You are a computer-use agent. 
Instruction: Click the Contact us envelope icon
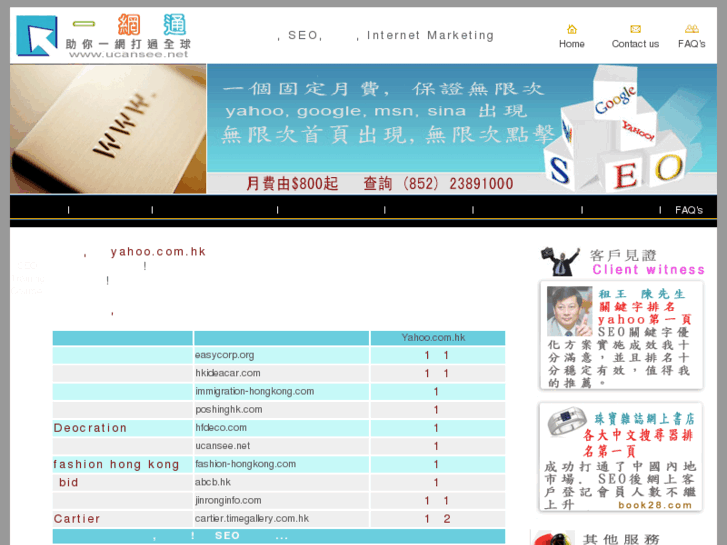pyautogui.click(x=635, y=29)
